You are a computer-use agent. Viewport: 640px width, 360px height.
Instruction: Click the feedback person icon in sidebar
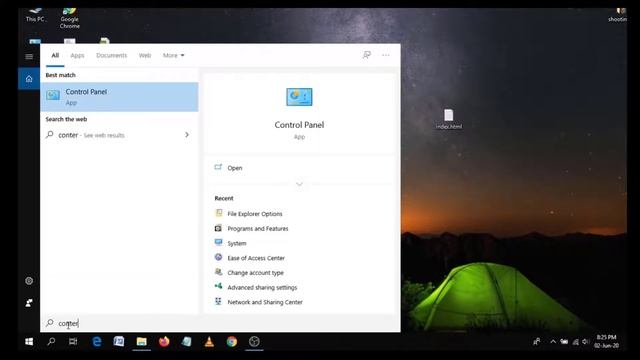[x=29, y=303]
